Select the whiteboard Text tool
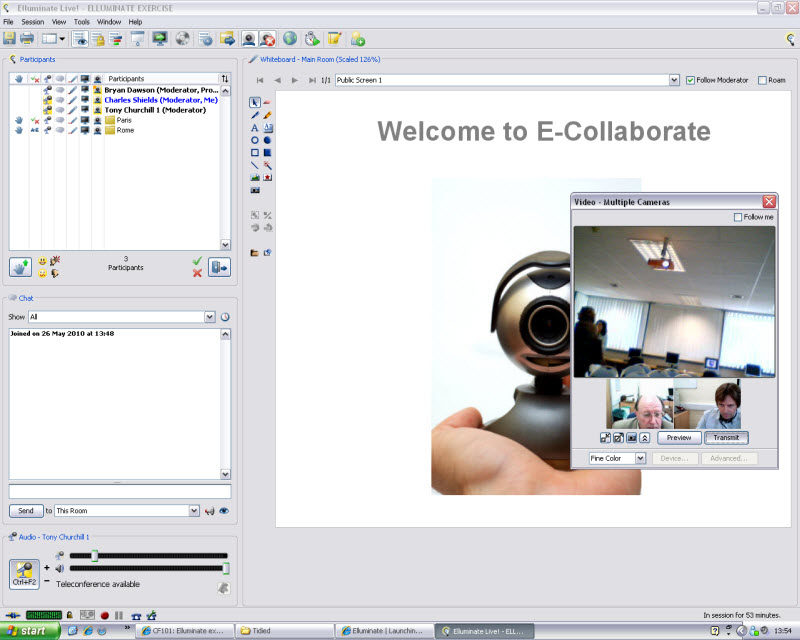 (x=255, y=128)
